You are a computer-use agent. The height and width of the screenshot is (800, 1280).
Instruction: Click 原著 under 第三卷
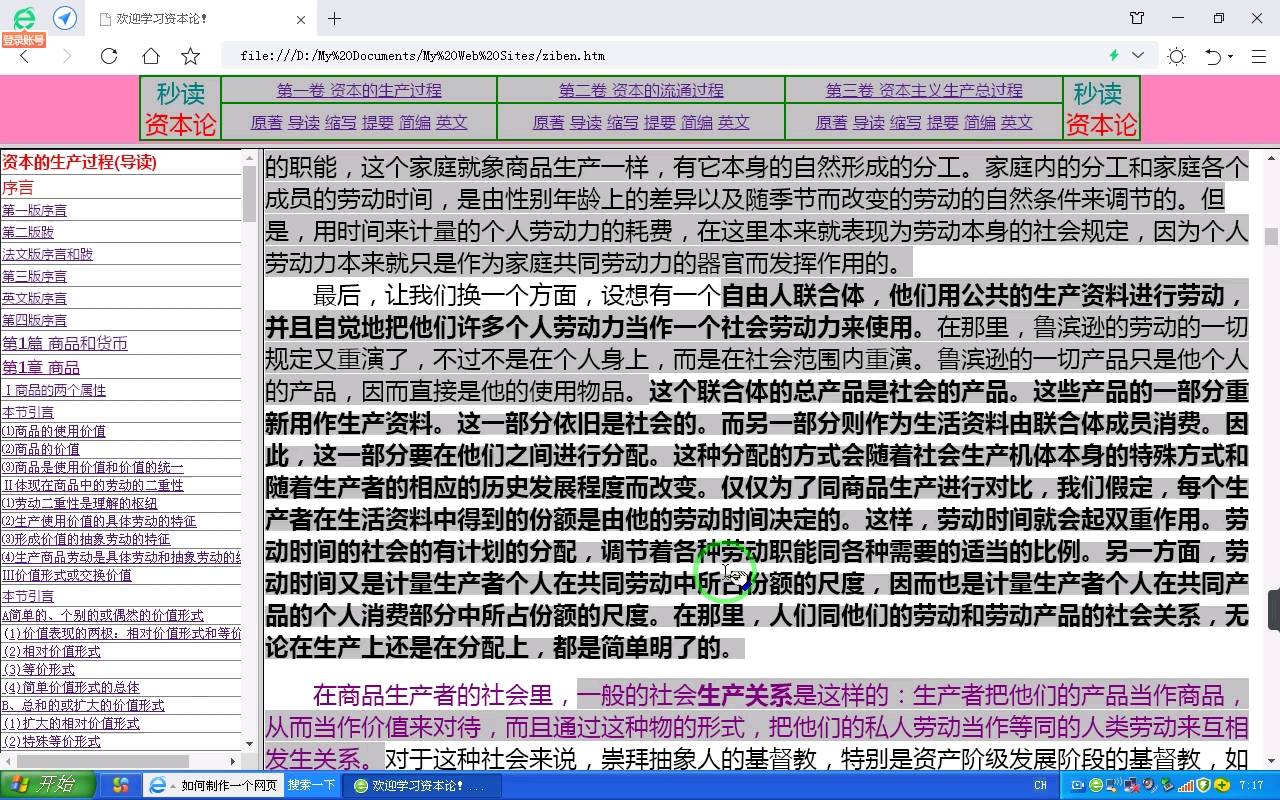[832, 122]
